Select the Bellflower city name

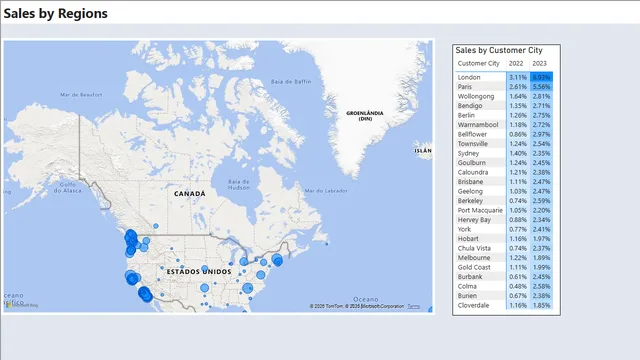click(x=472, y=134)
